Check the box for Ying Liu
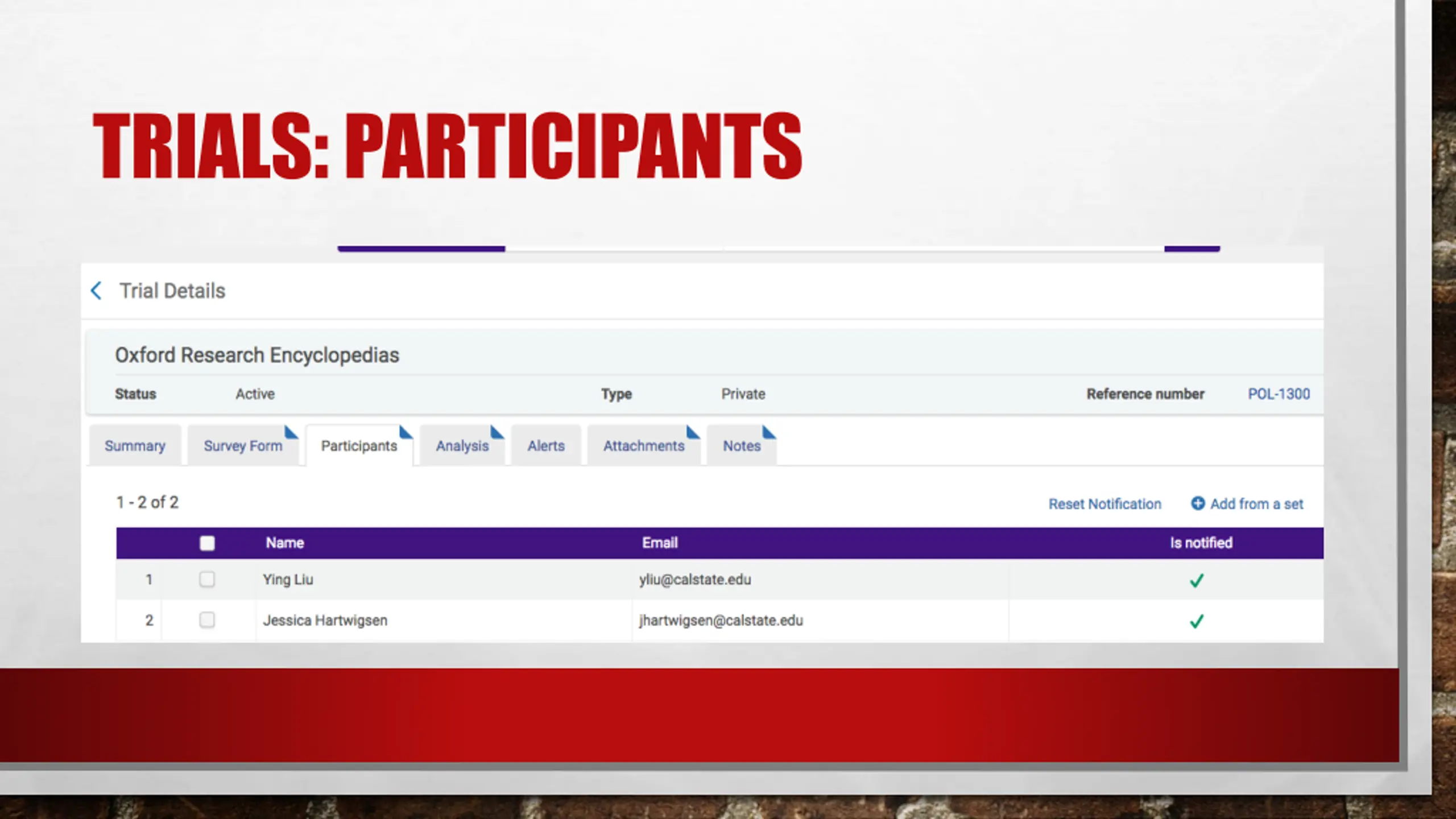The image size is (1456, 819). [x=207, y=580]
